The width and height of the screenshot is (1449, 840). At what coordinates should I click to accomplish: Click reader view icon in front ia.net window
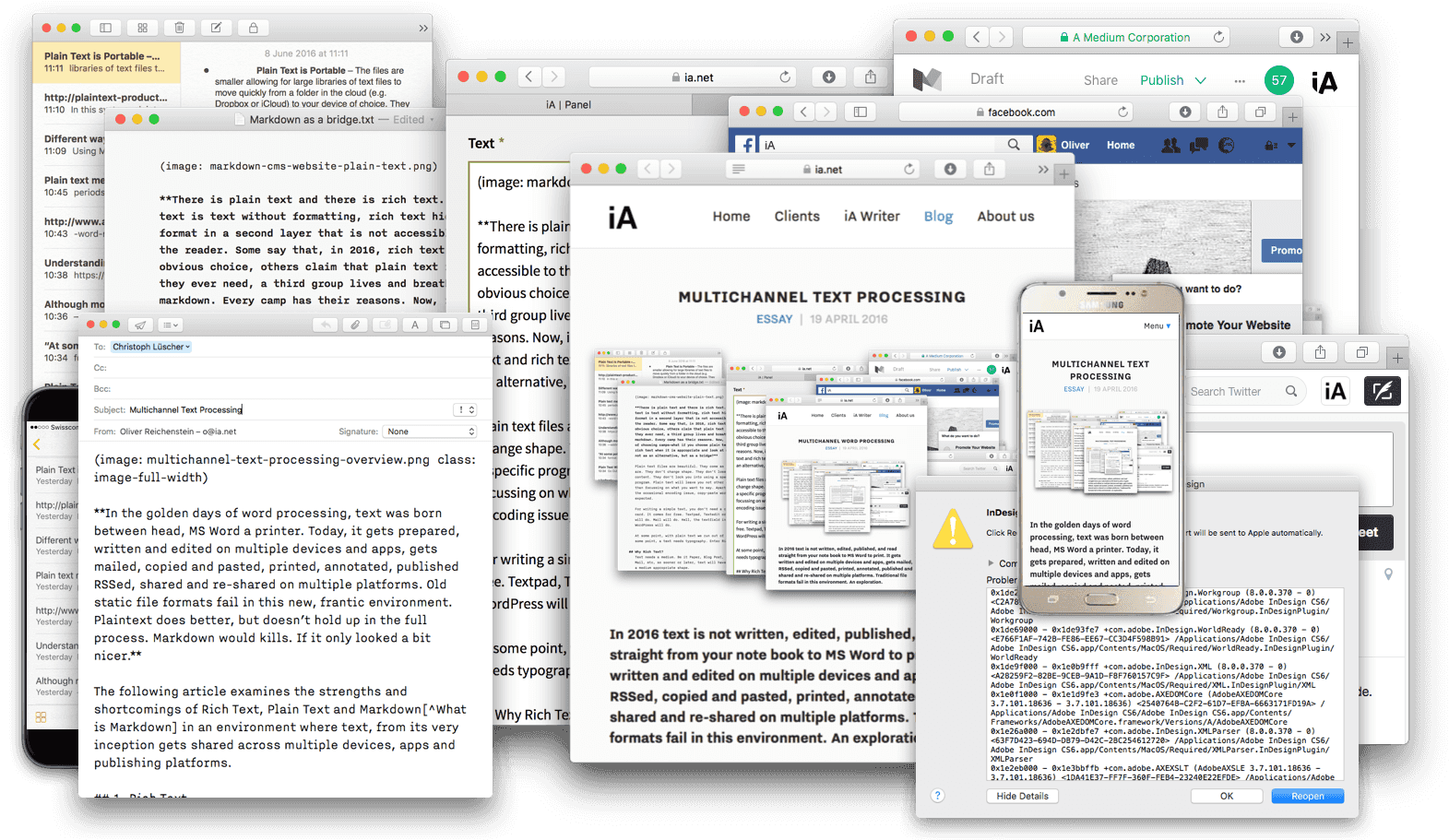tap(738, 169)
